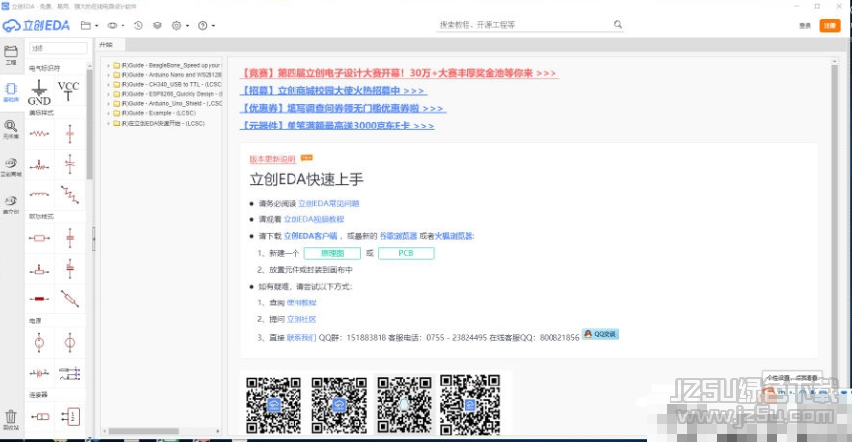
Task: Open the 工程 project panel icon
Action: (11, 55)
